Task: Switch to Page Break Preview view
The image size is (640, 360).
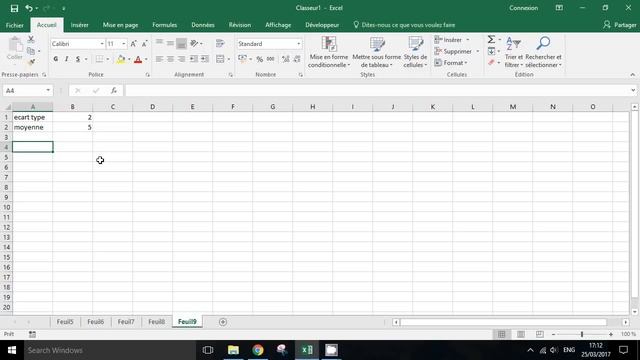Action: [540, 334]
